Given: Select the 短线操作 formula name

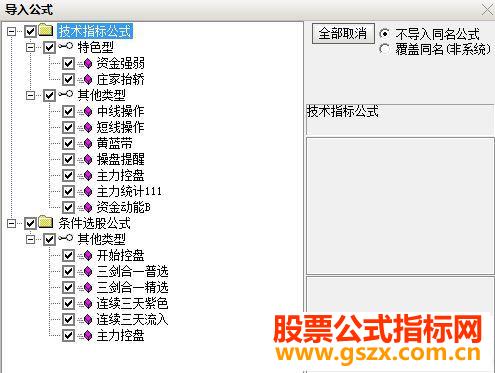Looking at the screenshot, I should click(x=121, y=127).
